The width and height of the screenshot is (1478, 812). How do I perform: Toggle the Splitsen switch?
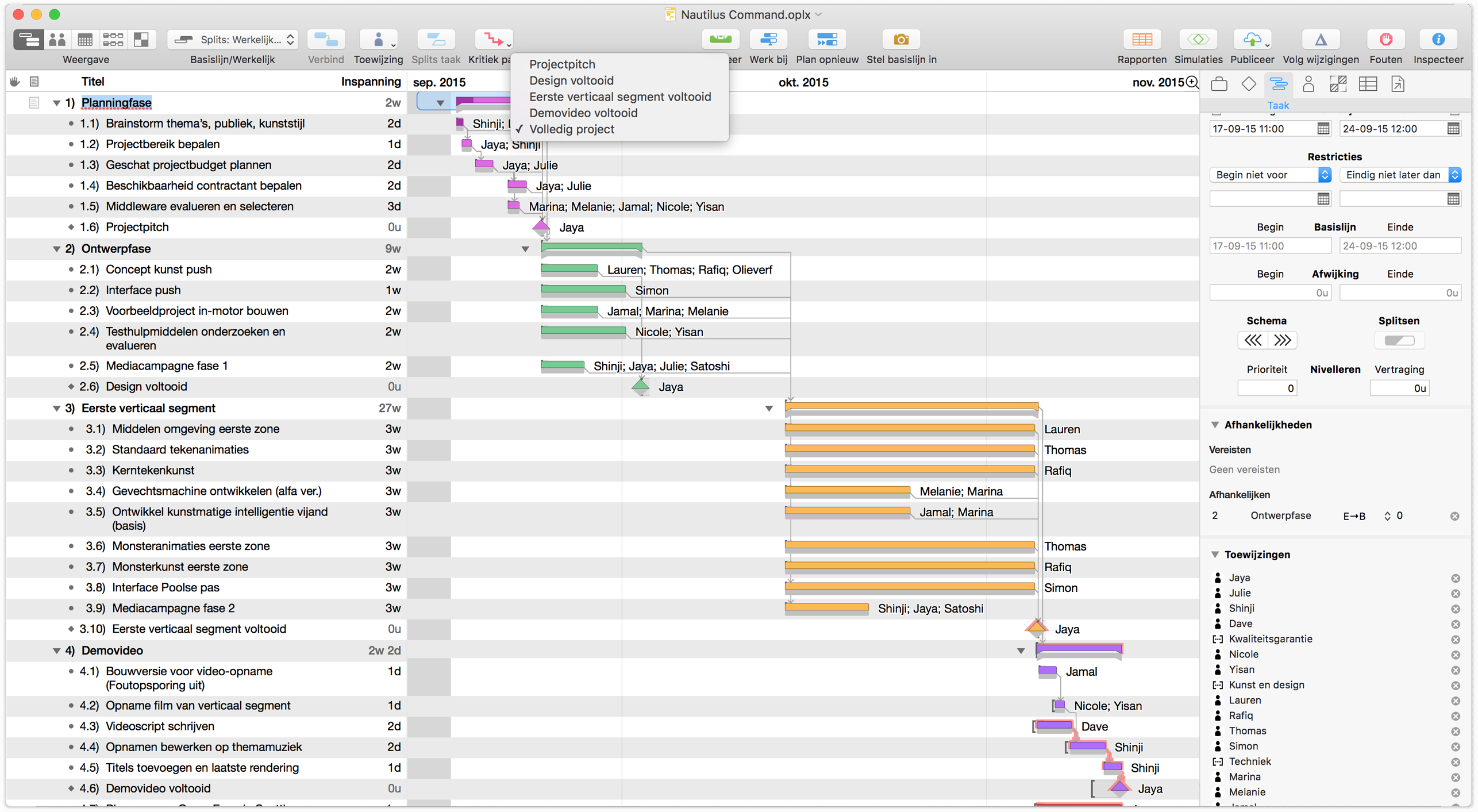(x=1399, y=340)
